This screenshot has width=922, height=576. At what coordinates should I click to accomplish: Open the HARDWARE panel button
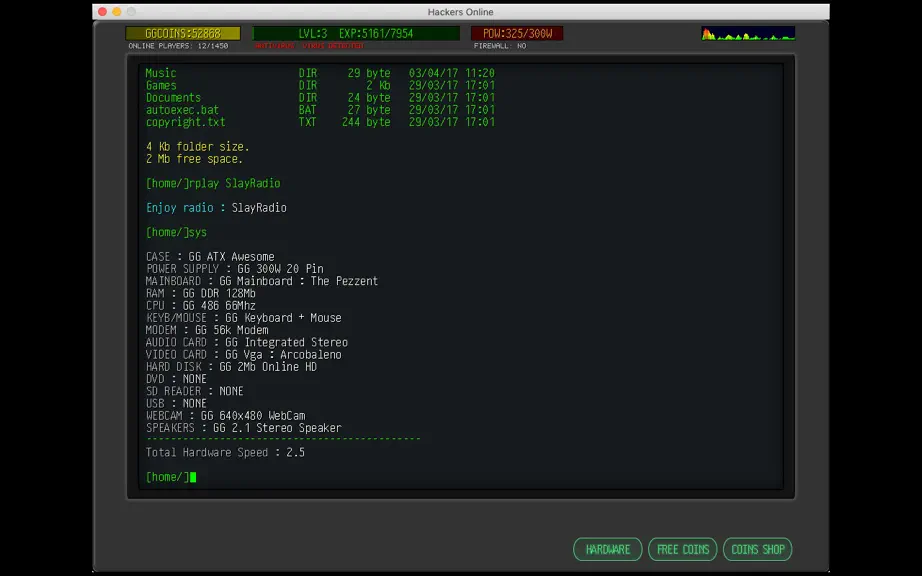click(x=607, y=550)
